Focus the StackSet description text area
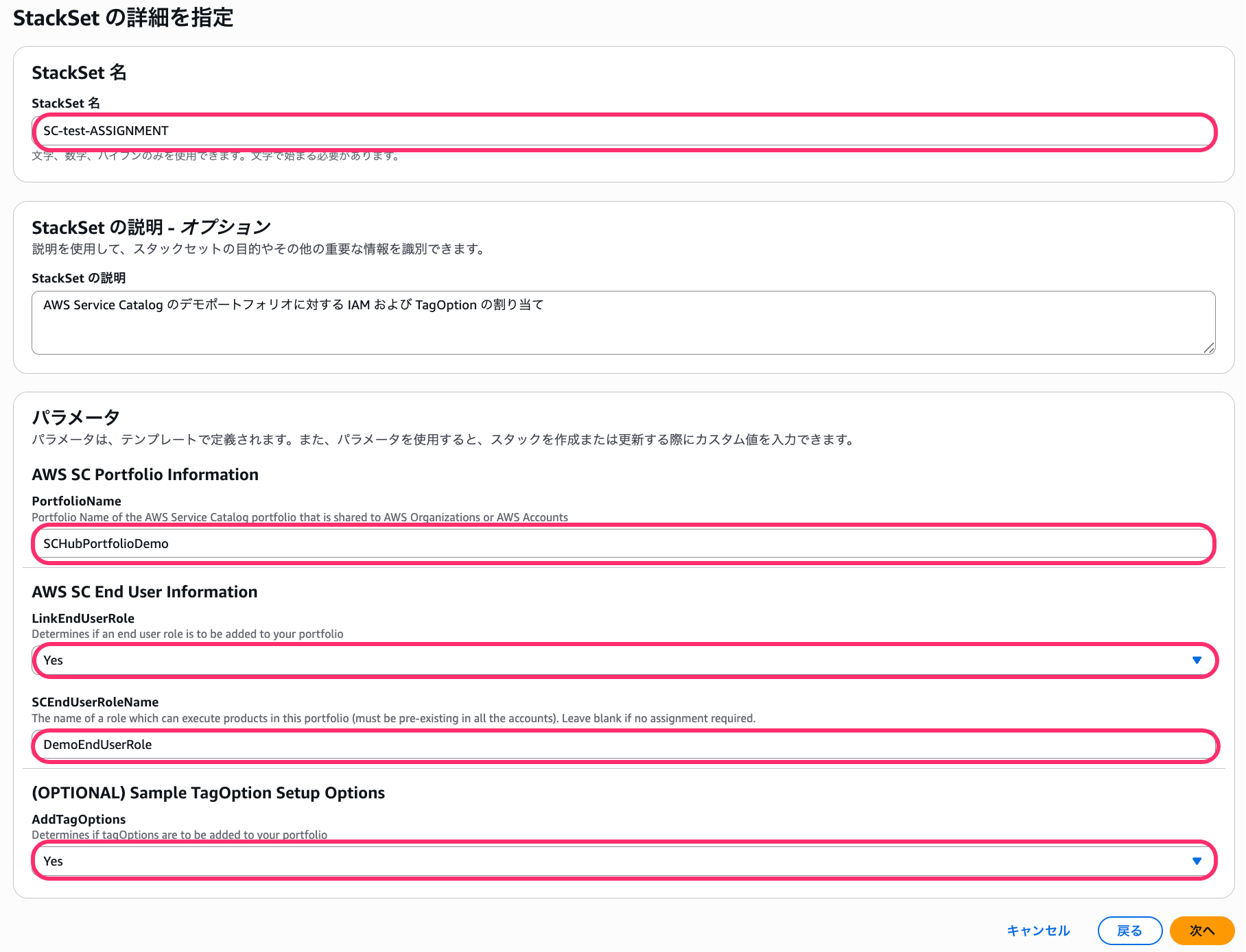Image resolution: width=1246 pixels, height=952 pixels. (623, 322)
